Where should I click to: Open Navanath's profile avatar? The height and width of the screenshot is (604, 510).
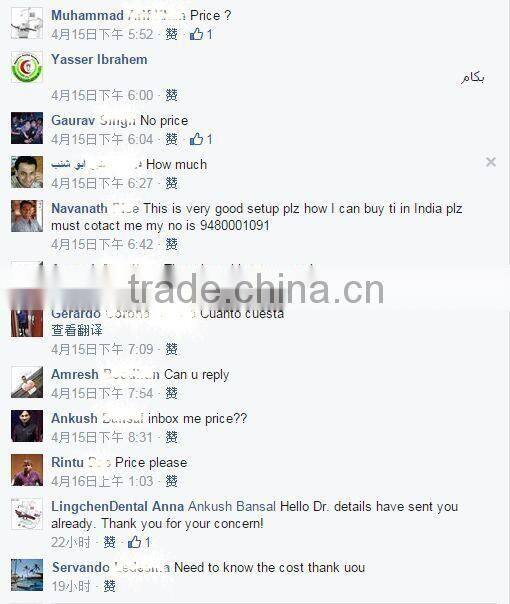point(27,216)
